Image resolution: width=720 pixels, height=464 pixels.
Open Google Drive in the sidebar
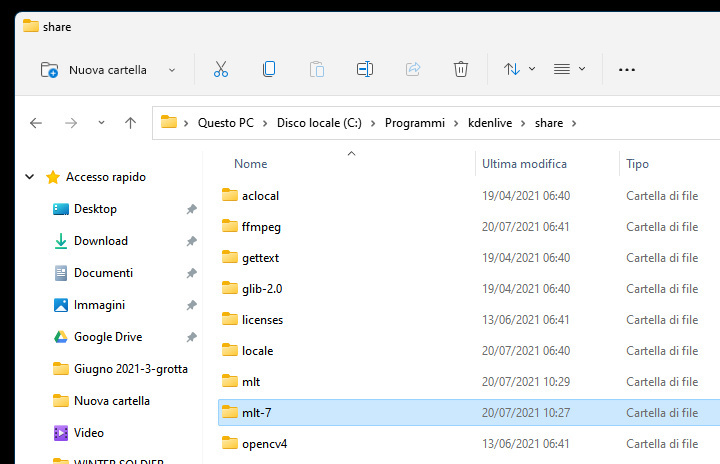point(108,337)
